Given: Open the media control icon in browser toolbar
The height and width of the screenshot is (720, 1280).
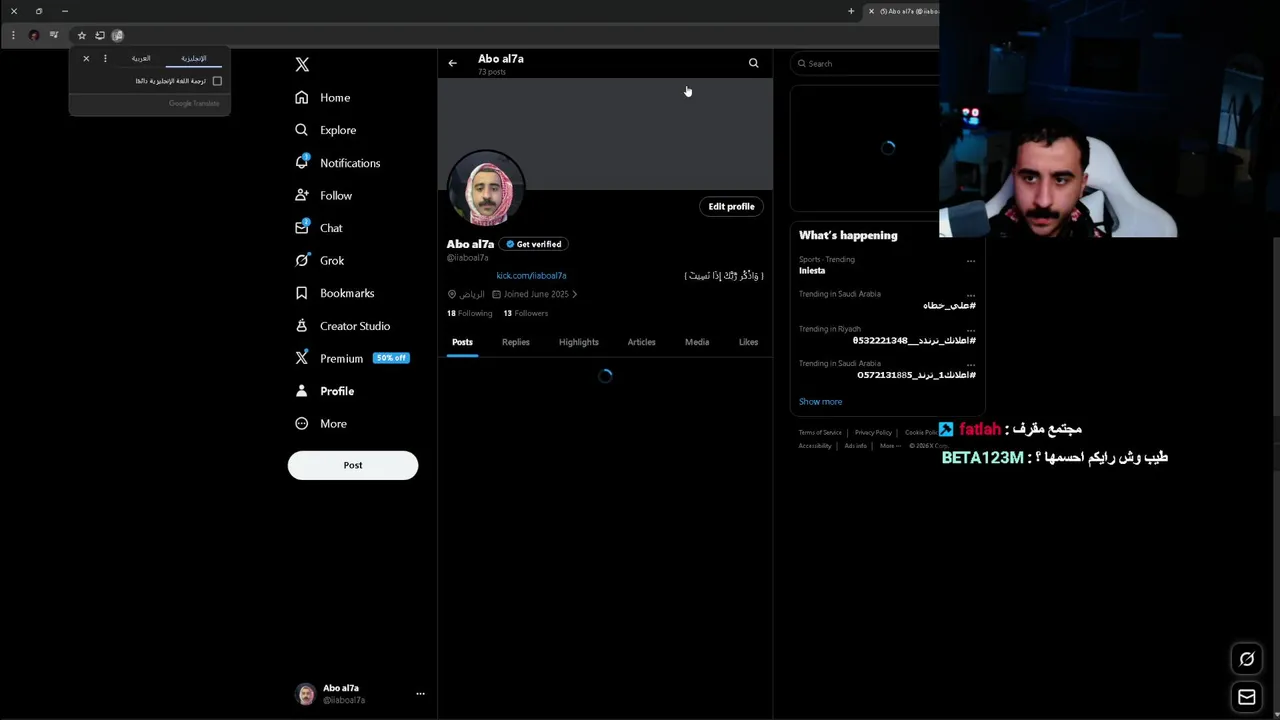Looking at the screenshot, I should click(x=54, y=35).
